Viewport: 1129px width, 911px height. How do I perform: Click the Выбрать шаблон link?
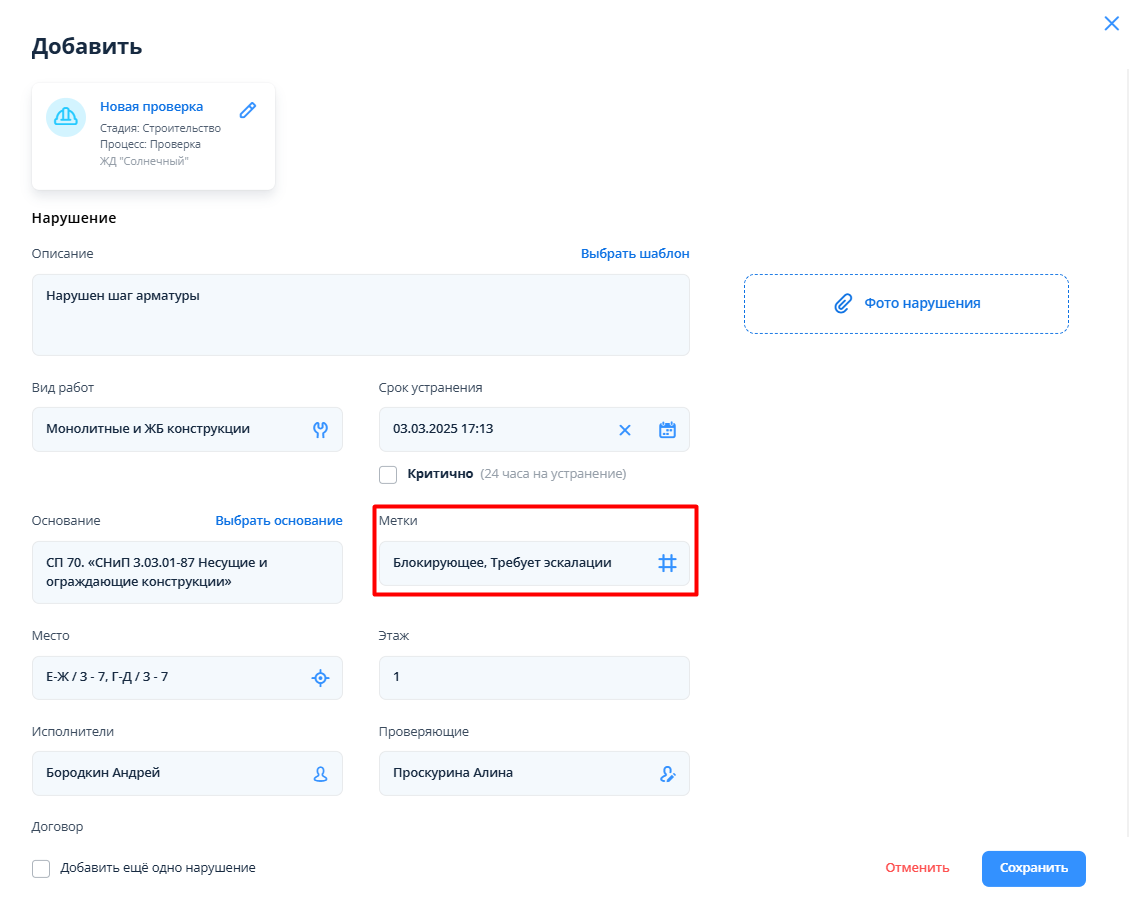click(x=635, y=254)
